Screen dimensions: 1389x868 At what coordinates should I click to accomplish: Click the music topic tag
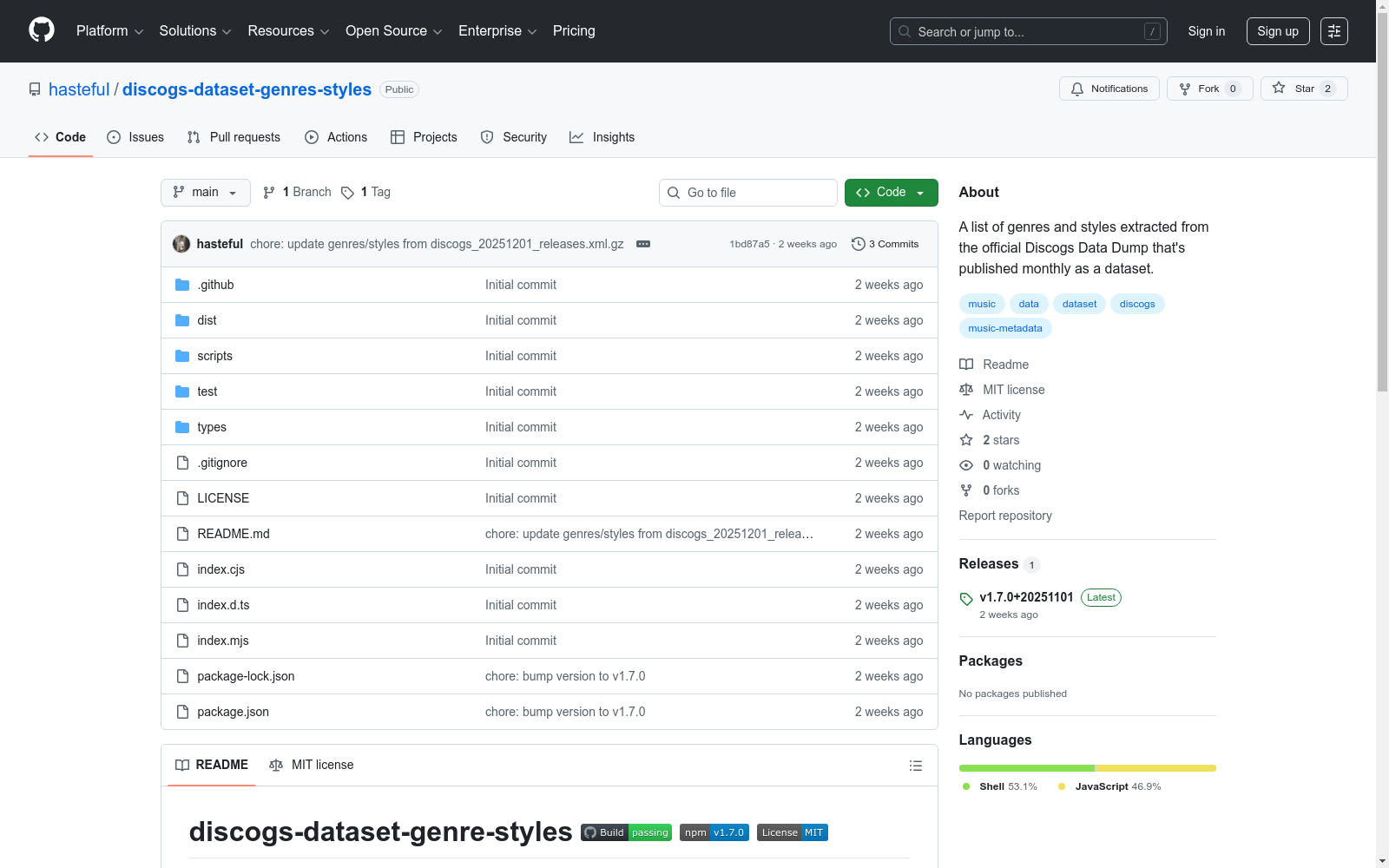(982, 304)
